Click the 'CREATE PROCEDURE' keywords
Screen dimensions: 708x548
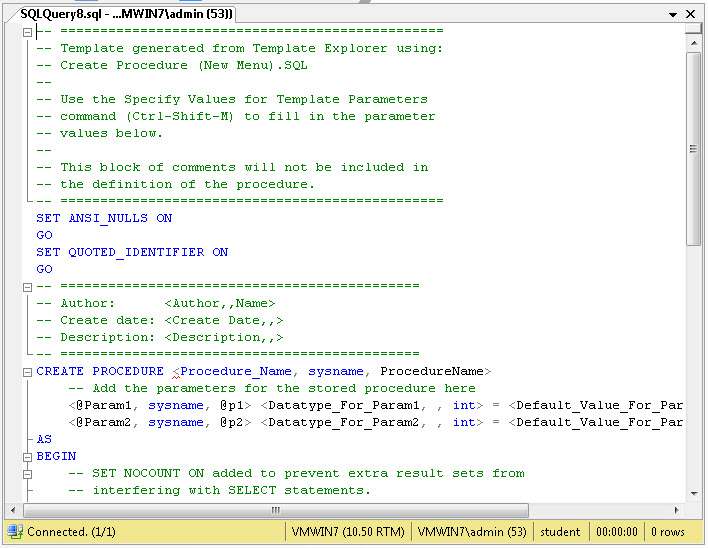pos(100,372)
